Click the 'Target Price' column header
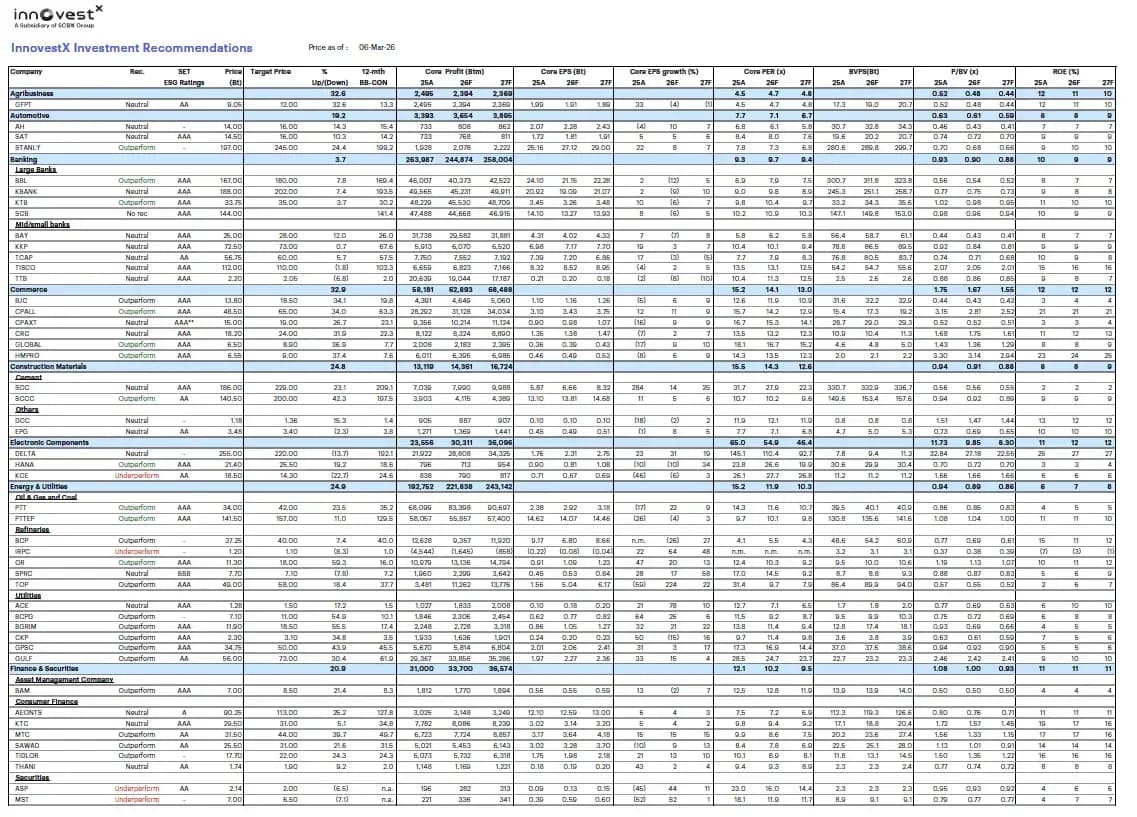The height and width of the screenshot is (817, 1137). coord(270,72)
